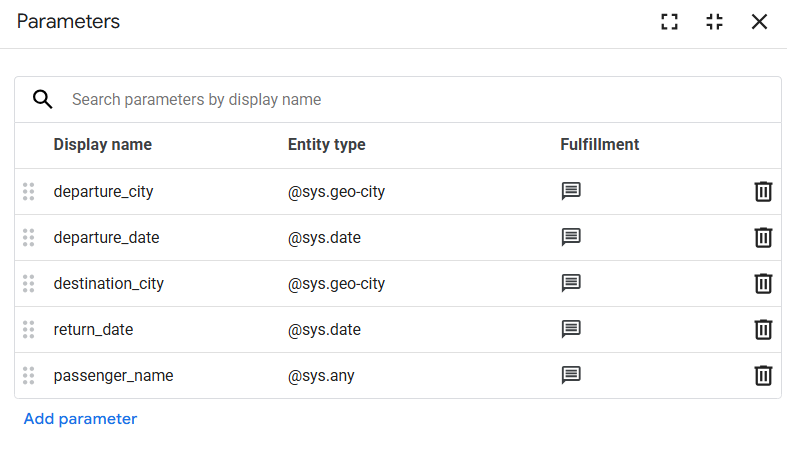
Task: Click the search magnifier icon
Action: click(43, 99)
